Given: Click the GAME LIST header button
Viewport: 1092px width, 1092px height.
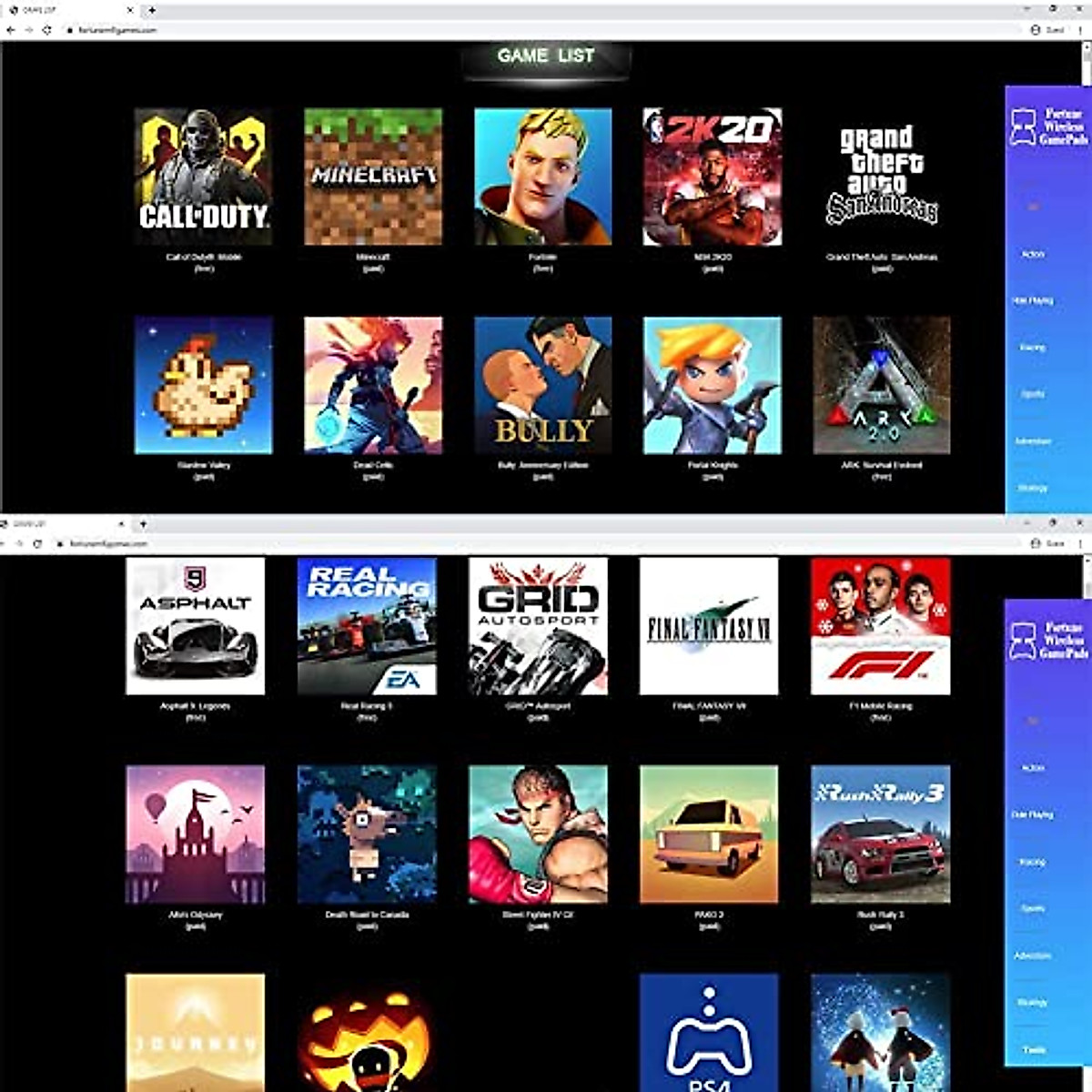Looking at the screenshot, I should click(545, 56).
